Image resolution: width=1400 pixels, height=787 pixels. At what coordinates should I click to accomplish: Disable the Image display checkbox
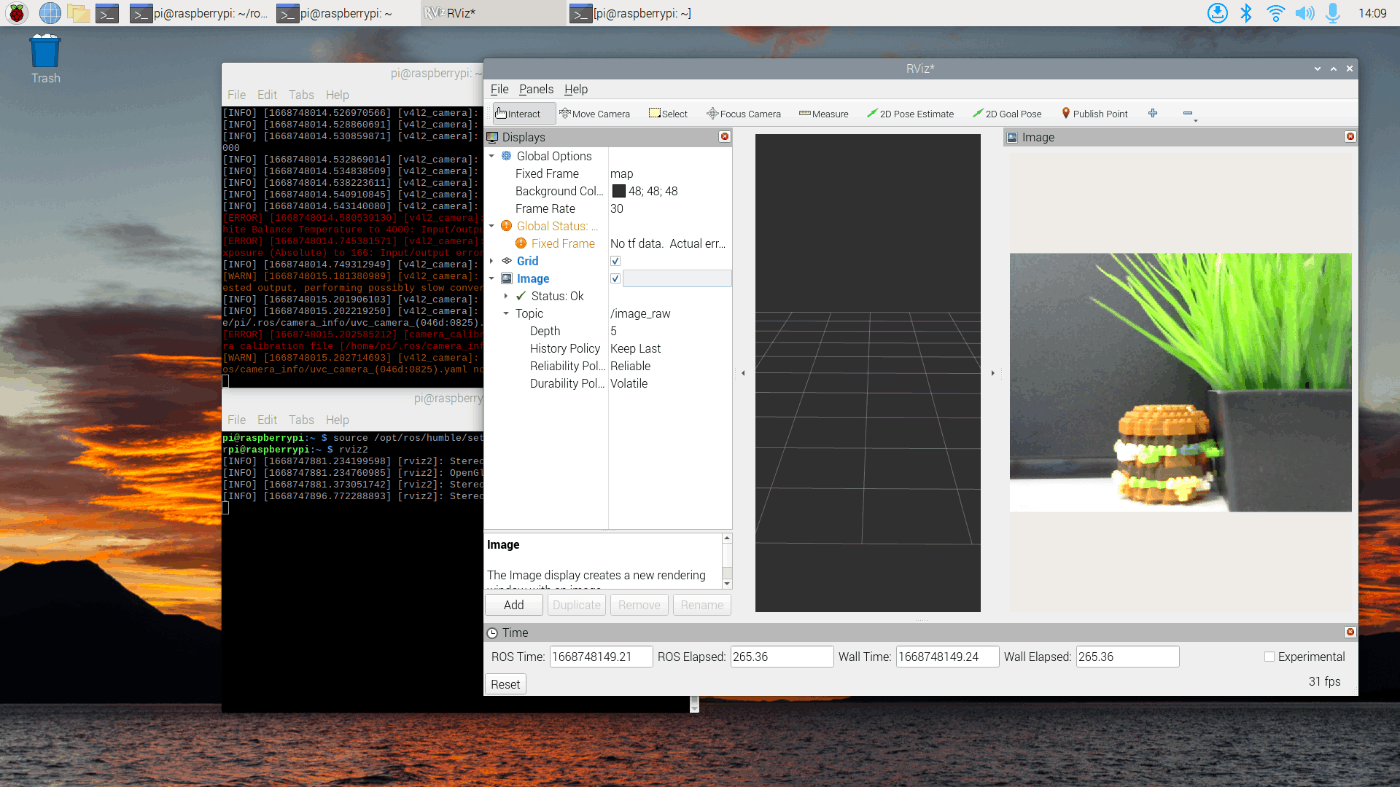click(615, 278)
